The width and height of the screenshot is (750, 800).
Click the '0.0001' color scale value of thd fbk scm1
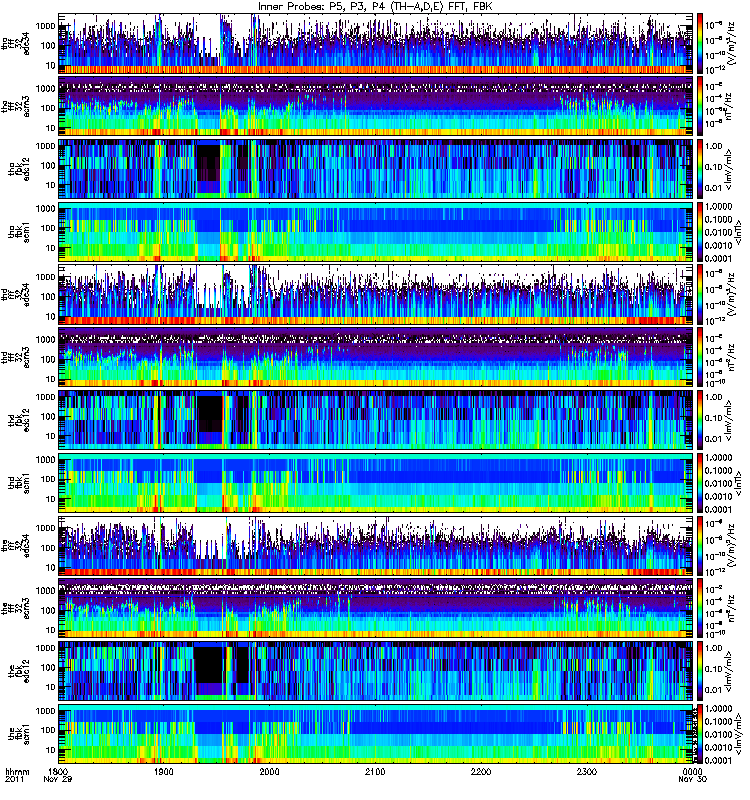tap(718, 509)
